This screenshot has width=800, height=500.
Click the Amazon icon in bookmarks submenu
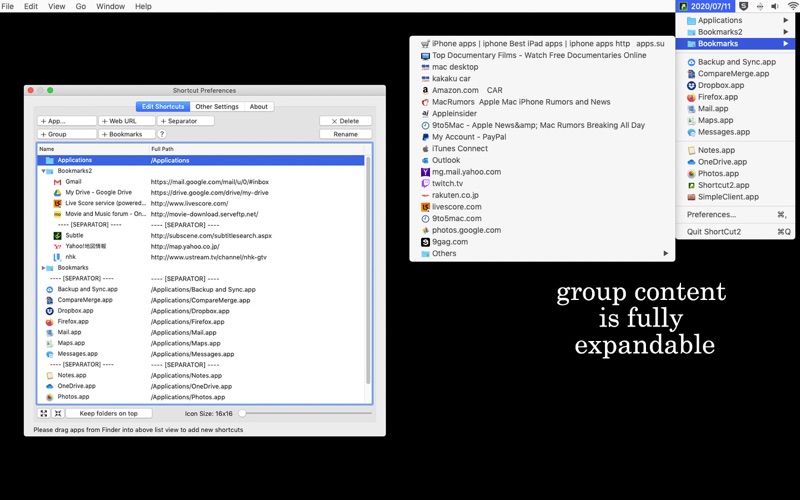pos(425,90)
